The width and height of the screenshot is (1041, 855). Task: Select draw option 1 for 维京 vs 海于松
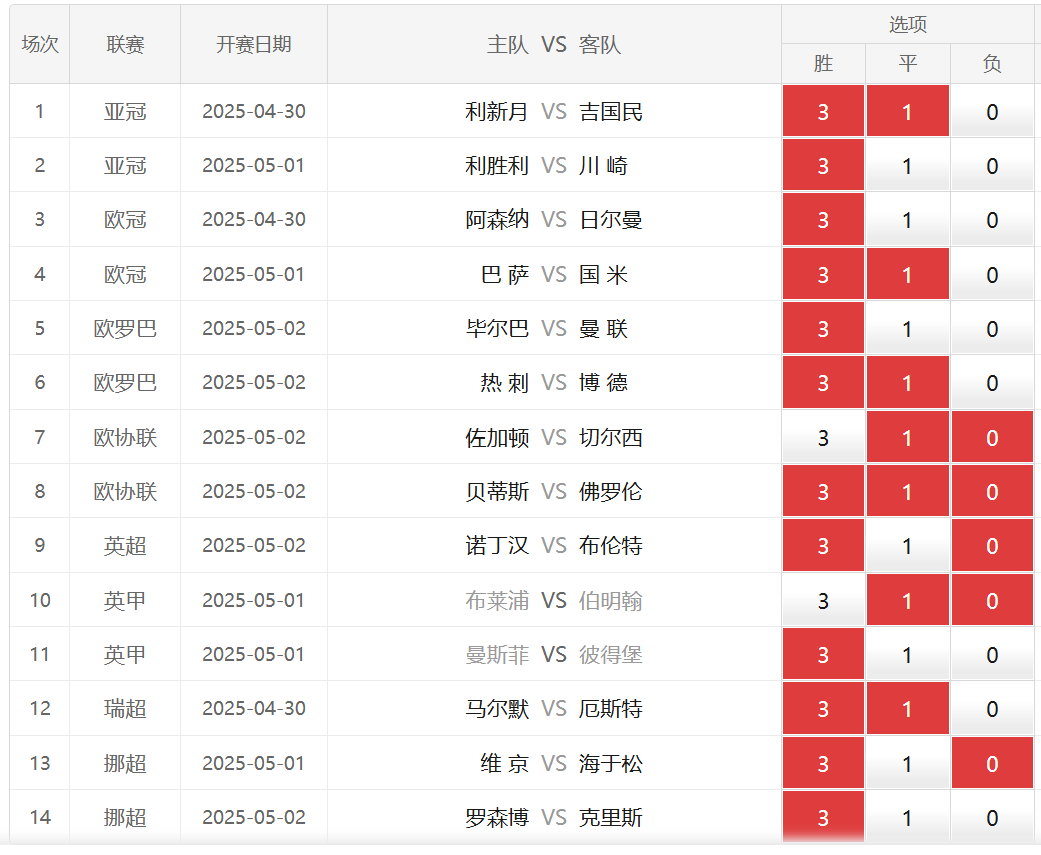(908, 763)
